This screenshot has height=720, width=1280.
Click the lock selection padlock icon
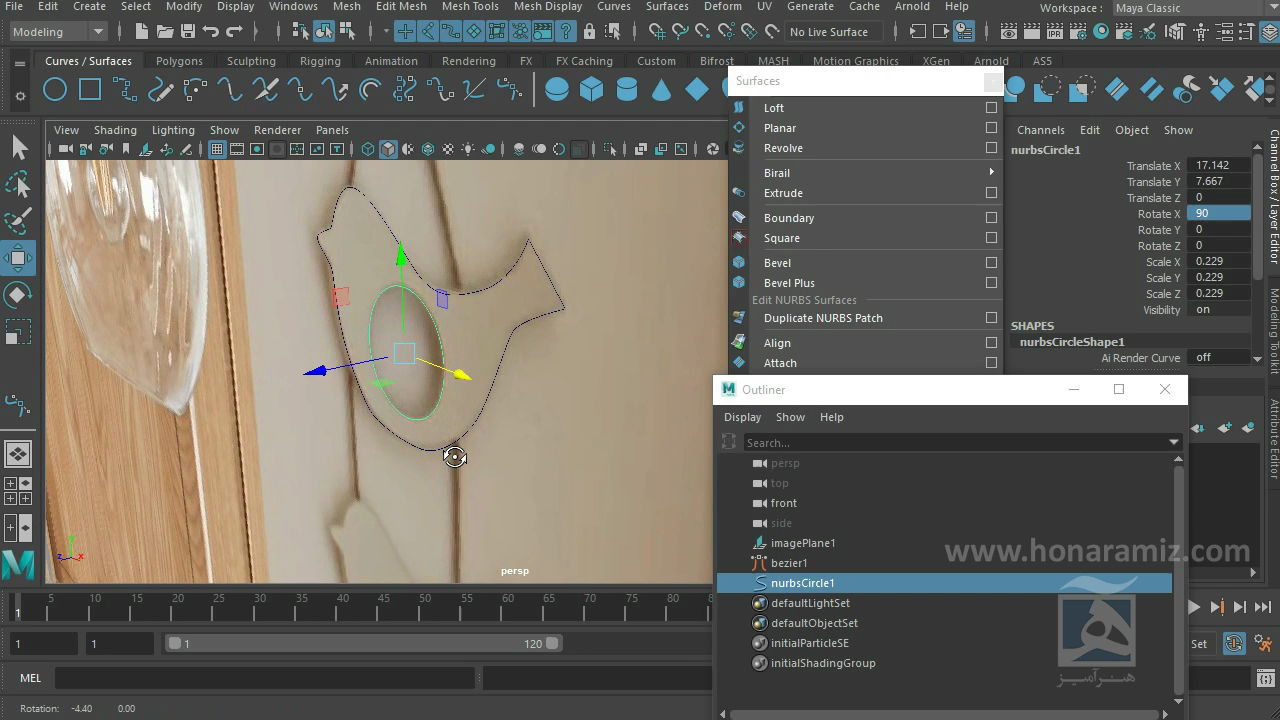589,31
